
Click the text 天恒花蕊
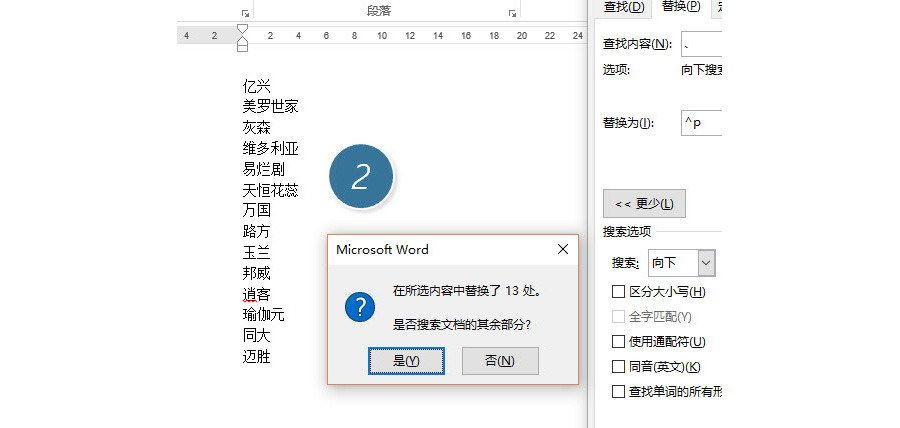[x=270, y=190]
